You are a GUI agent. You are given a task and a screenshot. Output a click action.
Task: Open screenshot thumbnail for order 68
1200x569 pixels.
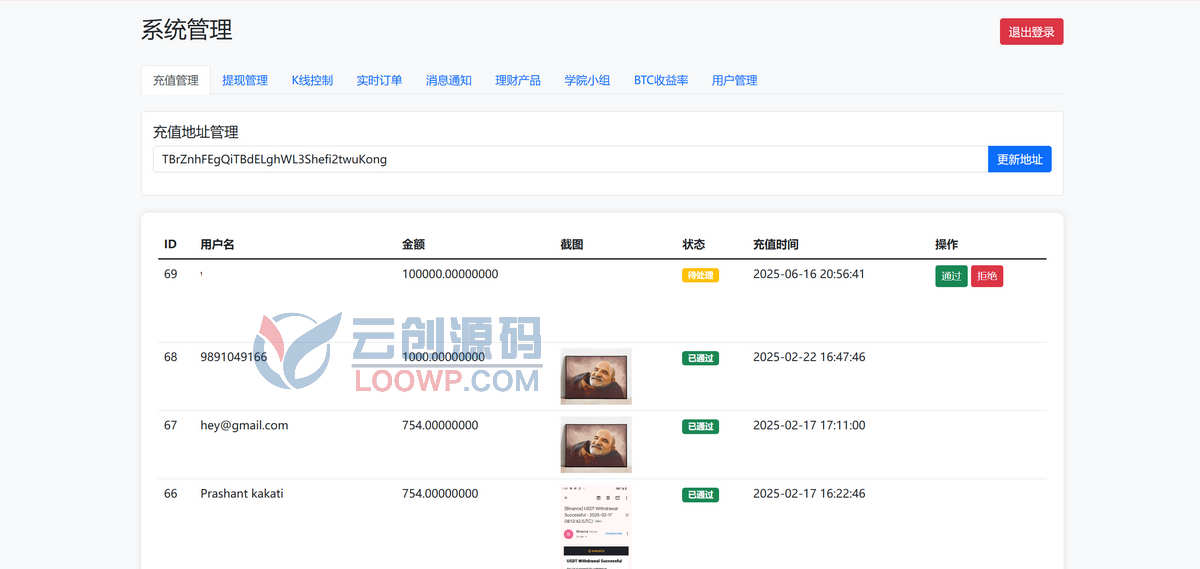596,376
